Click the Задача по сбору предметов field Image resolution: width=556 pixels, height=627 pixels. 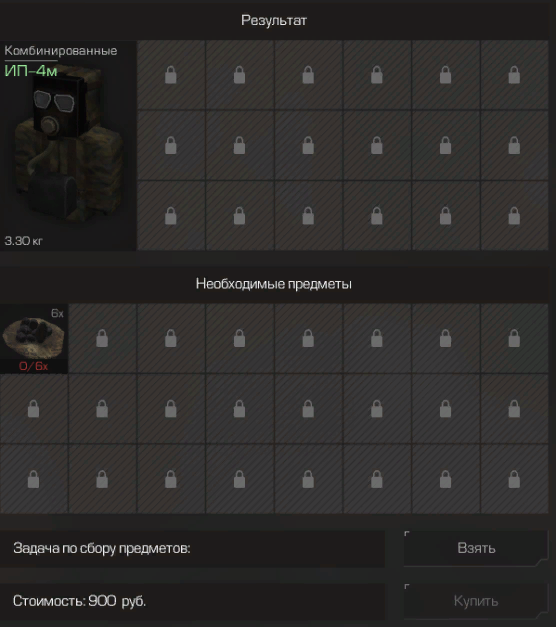192,548
